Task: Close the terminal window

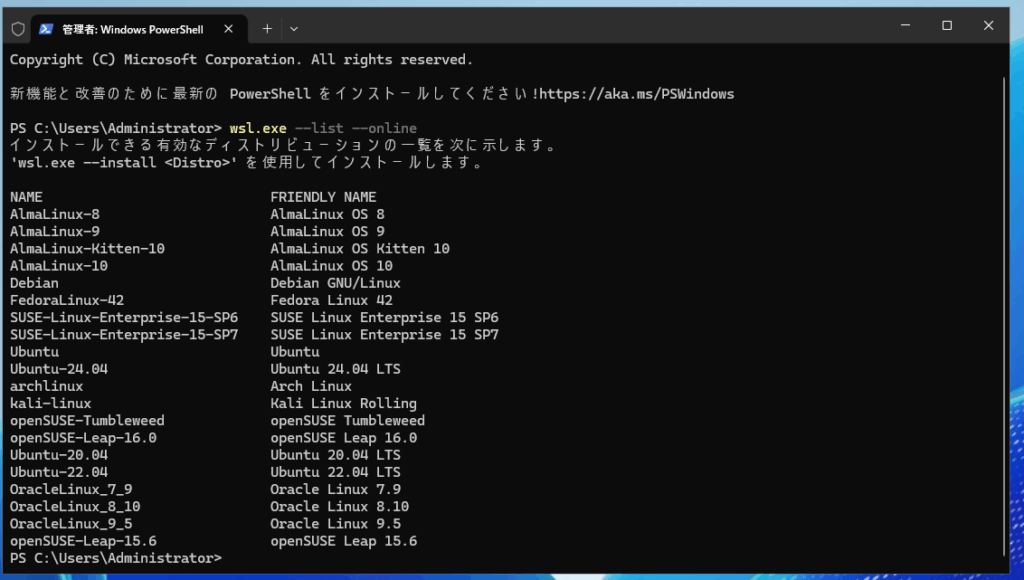Action: pos(995,26)
